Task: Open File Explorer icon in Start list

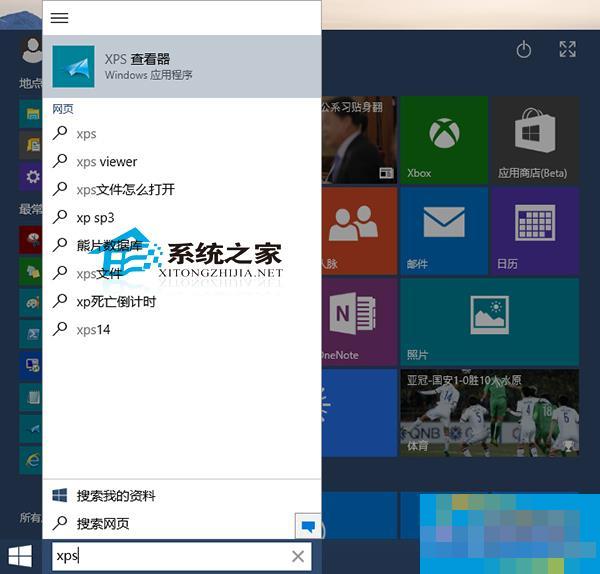Action: pyautogui.click(x=31, y=114)
